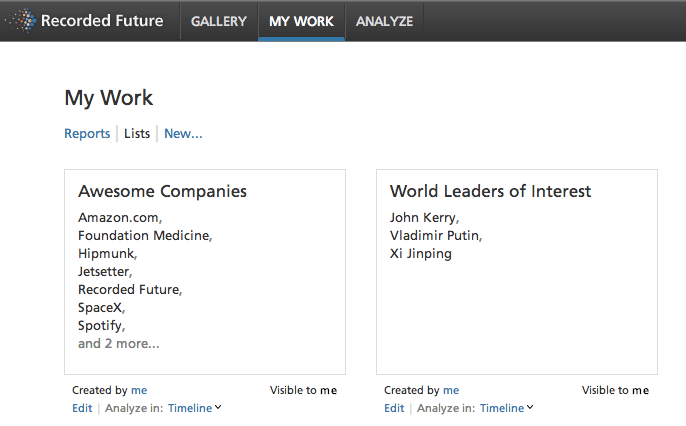Viewport: 686px width, 426px height.
Task: Show the Reports section
Action: pyautogui.click(x=87, y=134)
